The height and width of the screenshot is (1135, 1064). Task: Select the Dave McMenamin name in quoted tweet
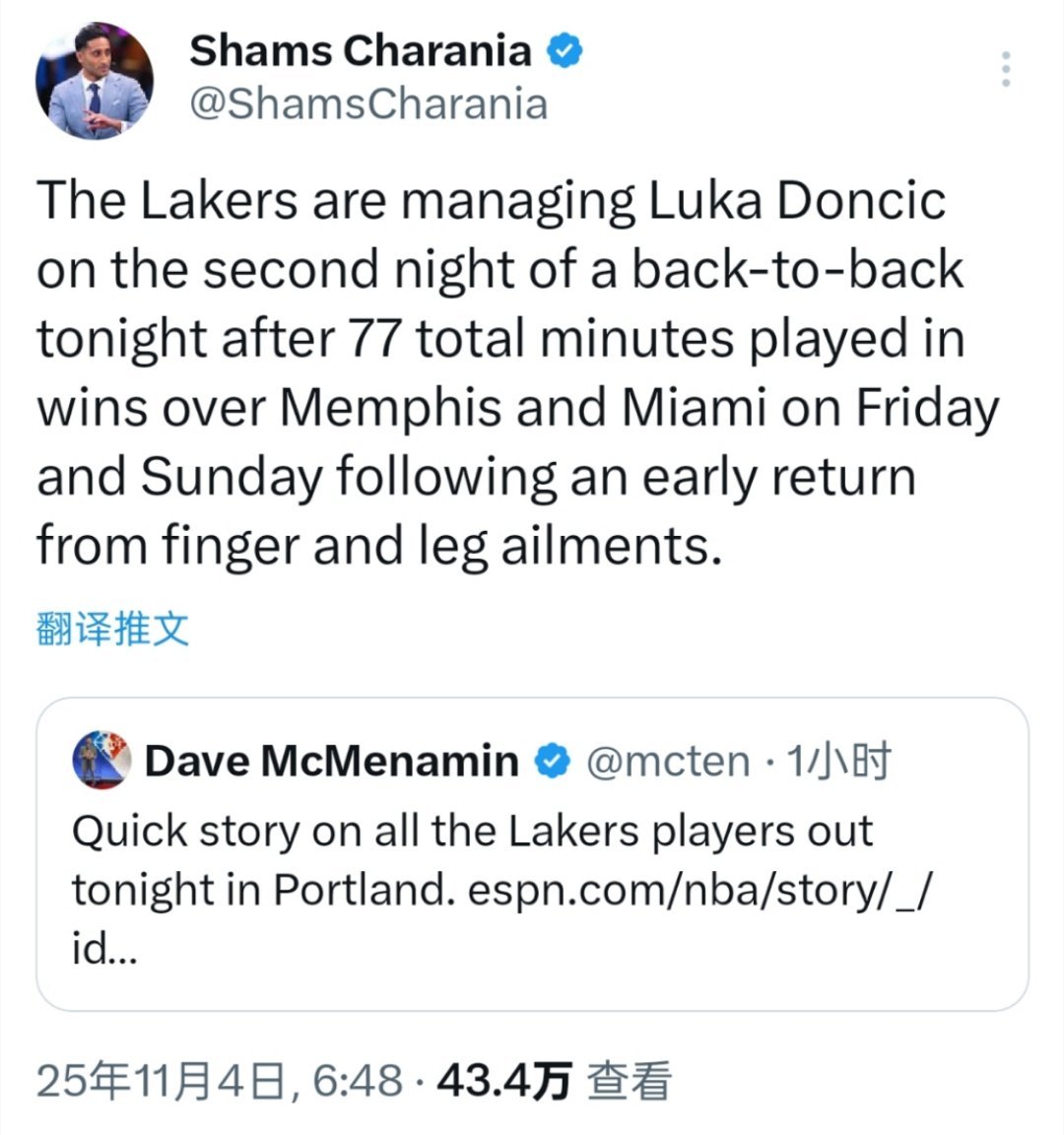click(x=331, y=761)
